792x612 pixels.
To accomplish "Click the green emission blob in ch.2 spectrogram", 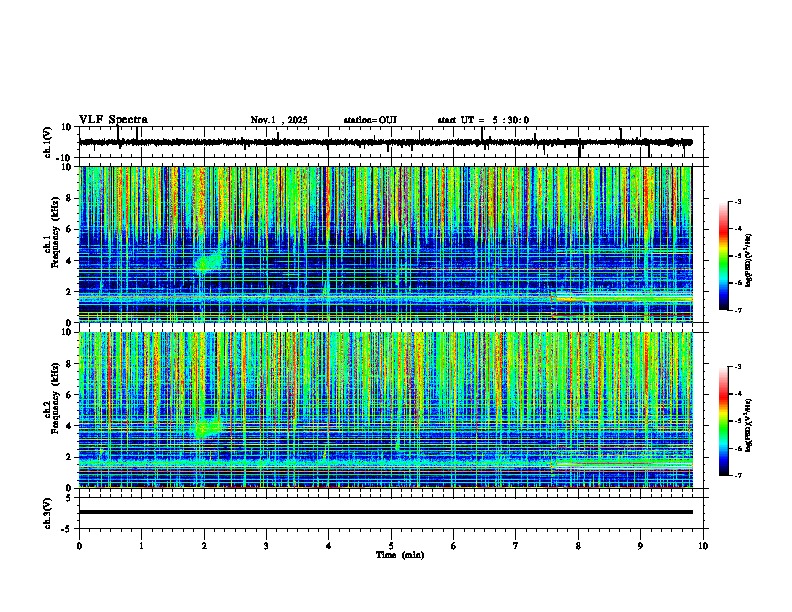I will [x=207, y=428].
